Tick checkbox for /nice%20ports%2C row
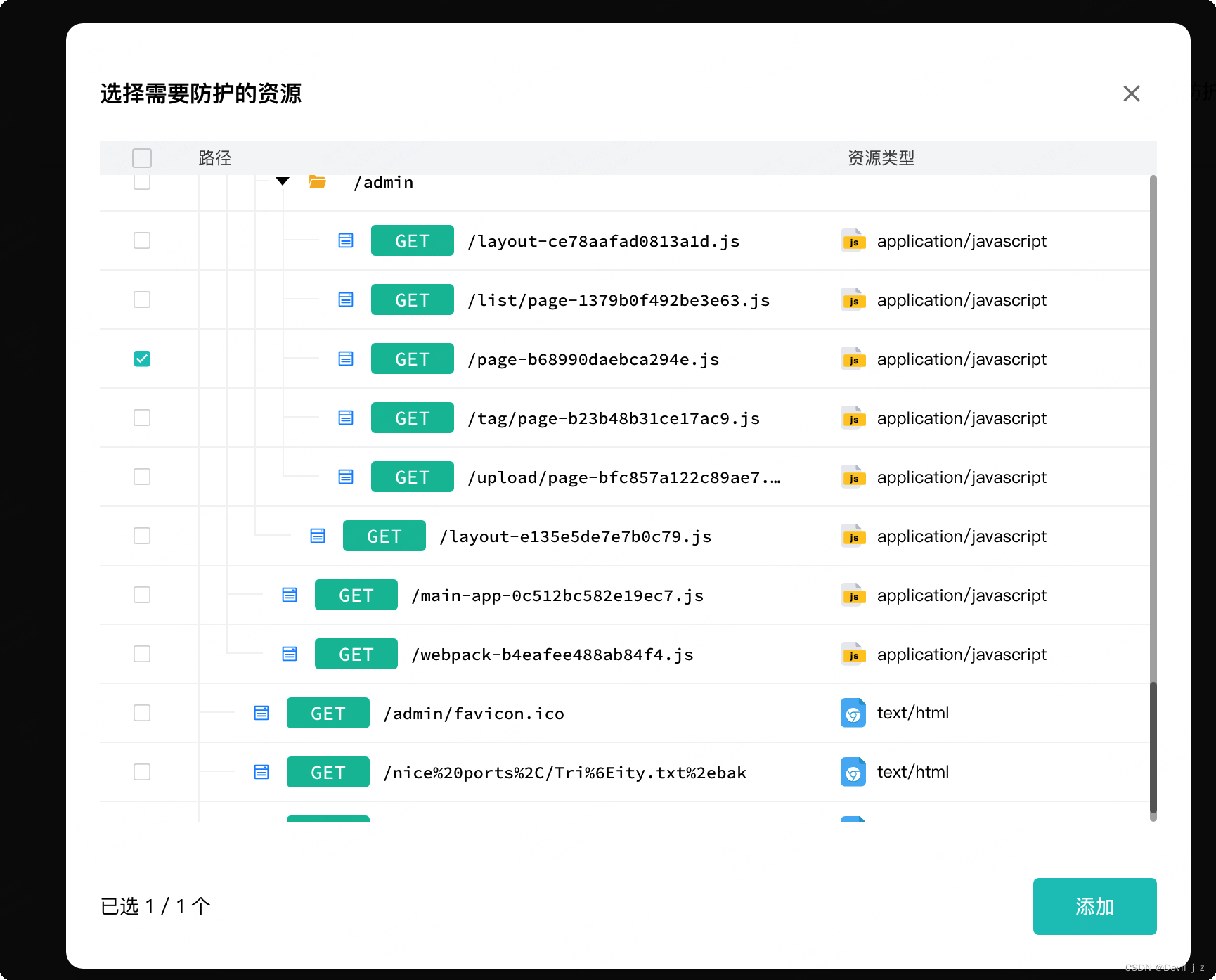The height and width of the screenshot is (980, 1216). (142, 772)
